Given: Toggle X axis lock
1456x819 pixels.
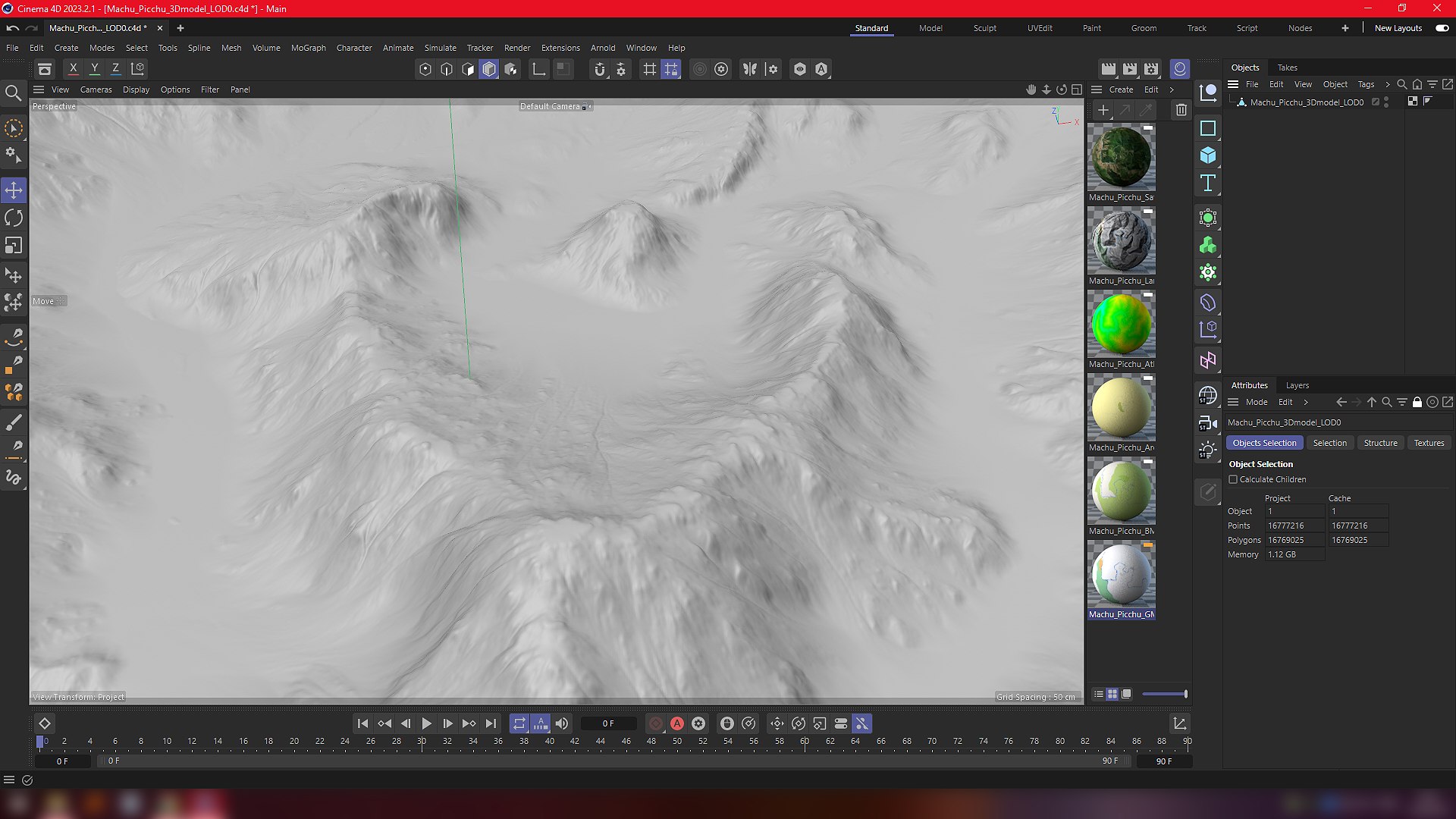Looking at the screenshot, I should coord(74,68).
